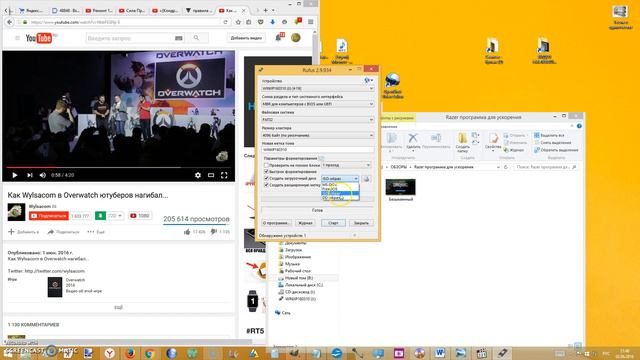Click the YouTube logo
640x360 pixels.
tap(39, 38)
